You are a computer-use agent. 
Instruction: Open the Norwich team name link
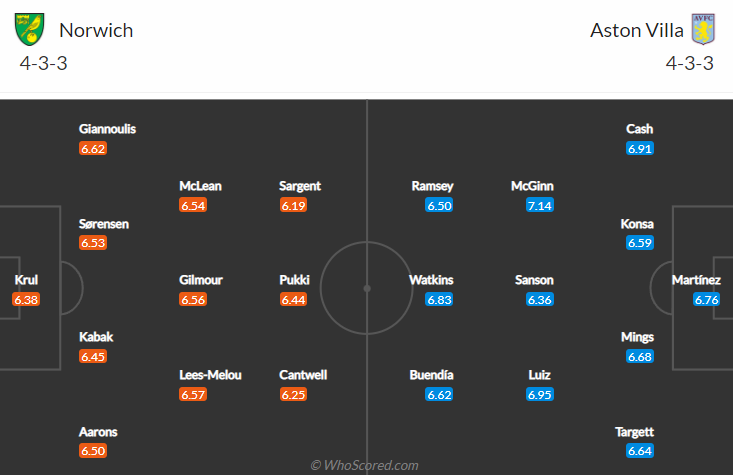(x=96, y=30)
